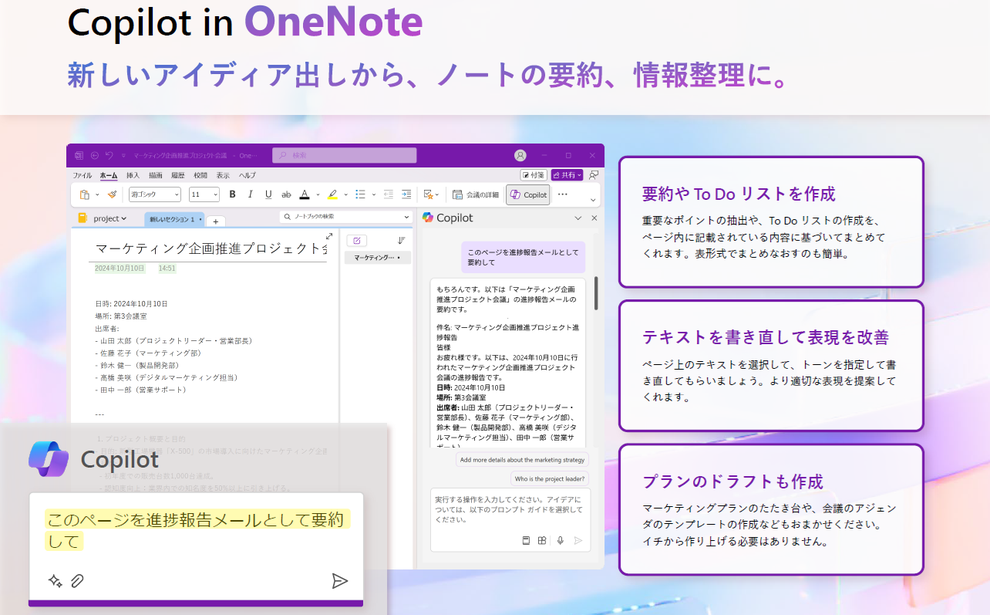Click the microphone icon in Copilot input

pyautogui.click(x=560, y=540)
